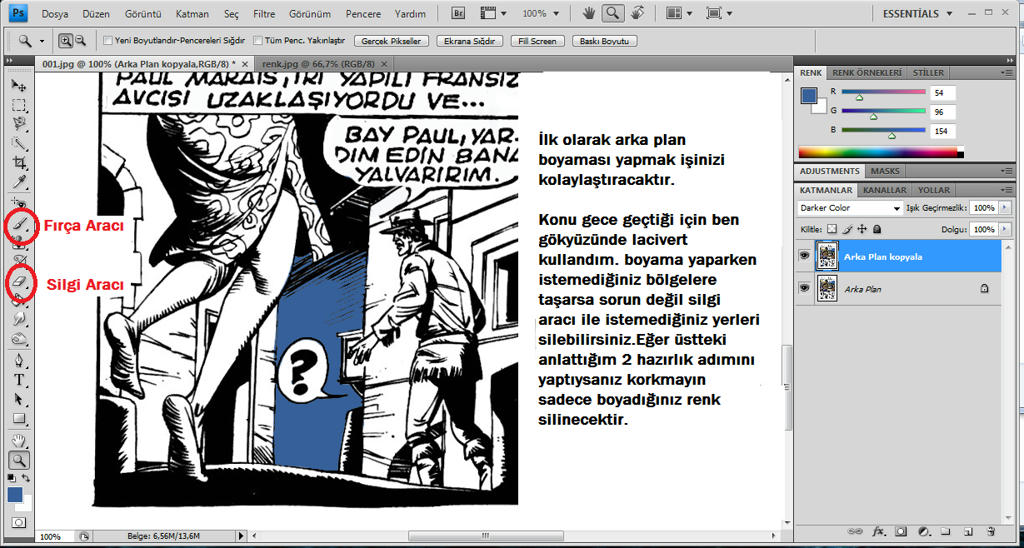Open the Layers panel flyout menu
This screenshot has width=1024, height=548.
click(1008, 189)
